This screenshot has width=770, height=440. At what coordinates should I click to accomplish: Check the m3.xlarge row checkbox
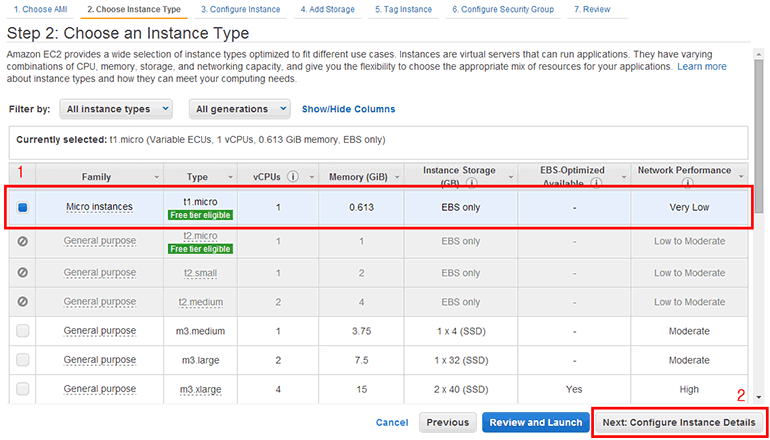(x=22, y=389)
